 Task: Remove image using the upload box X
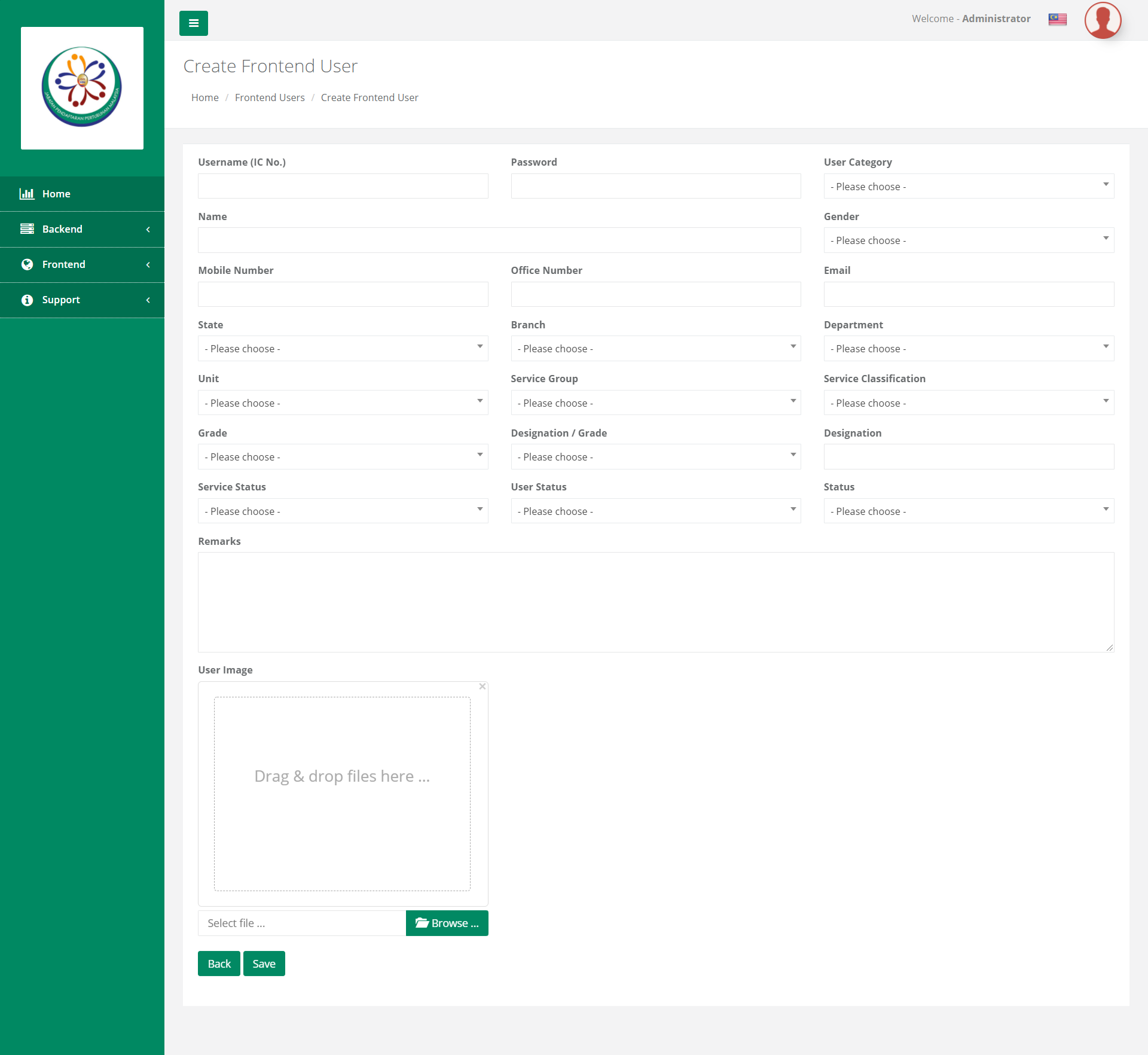point(482,687)
